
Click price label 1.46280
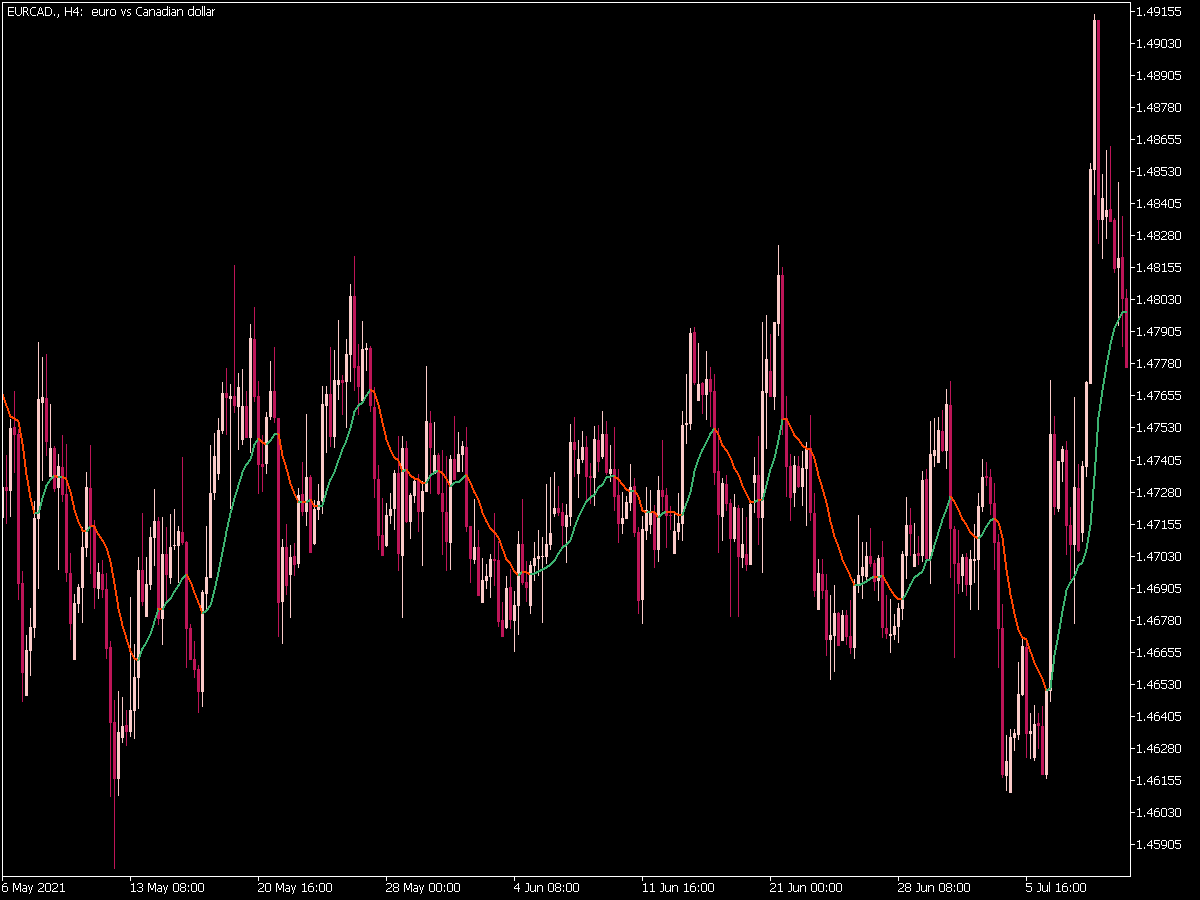1160,748
